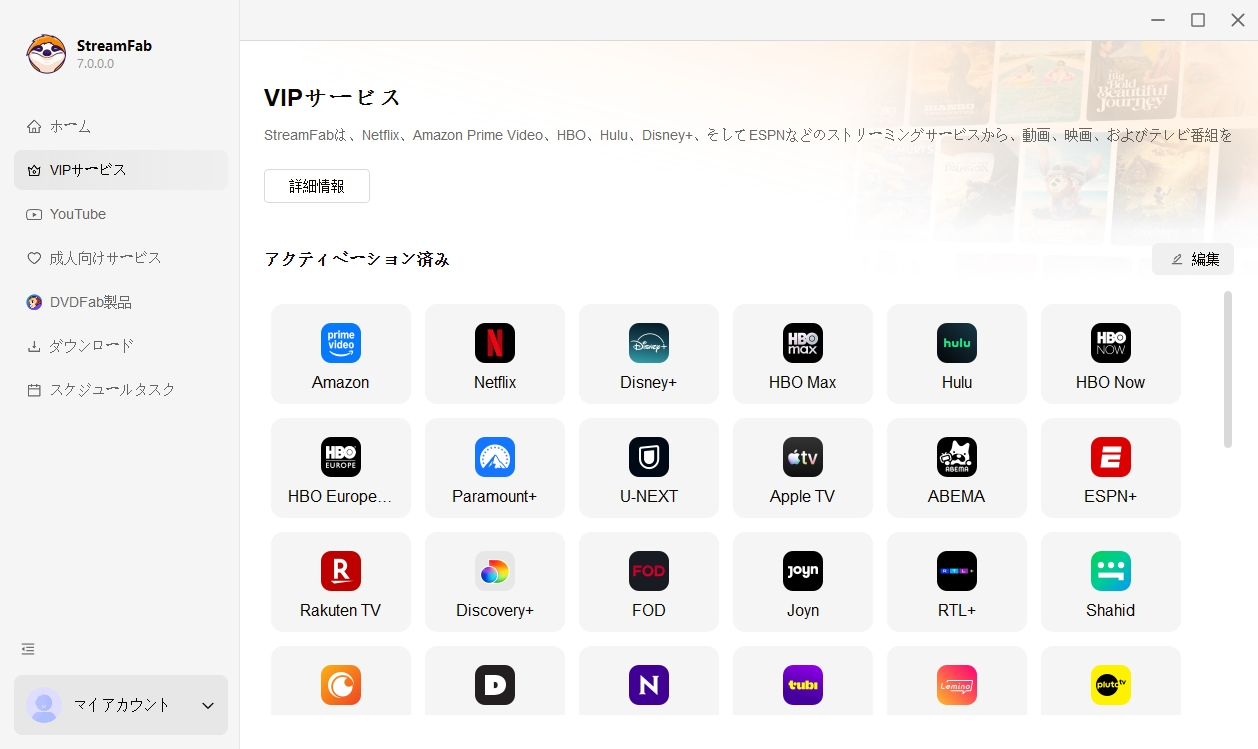Open the Tubi service icon
Image resolution: width=1258 pixels, height=749 pixels.
802,685
